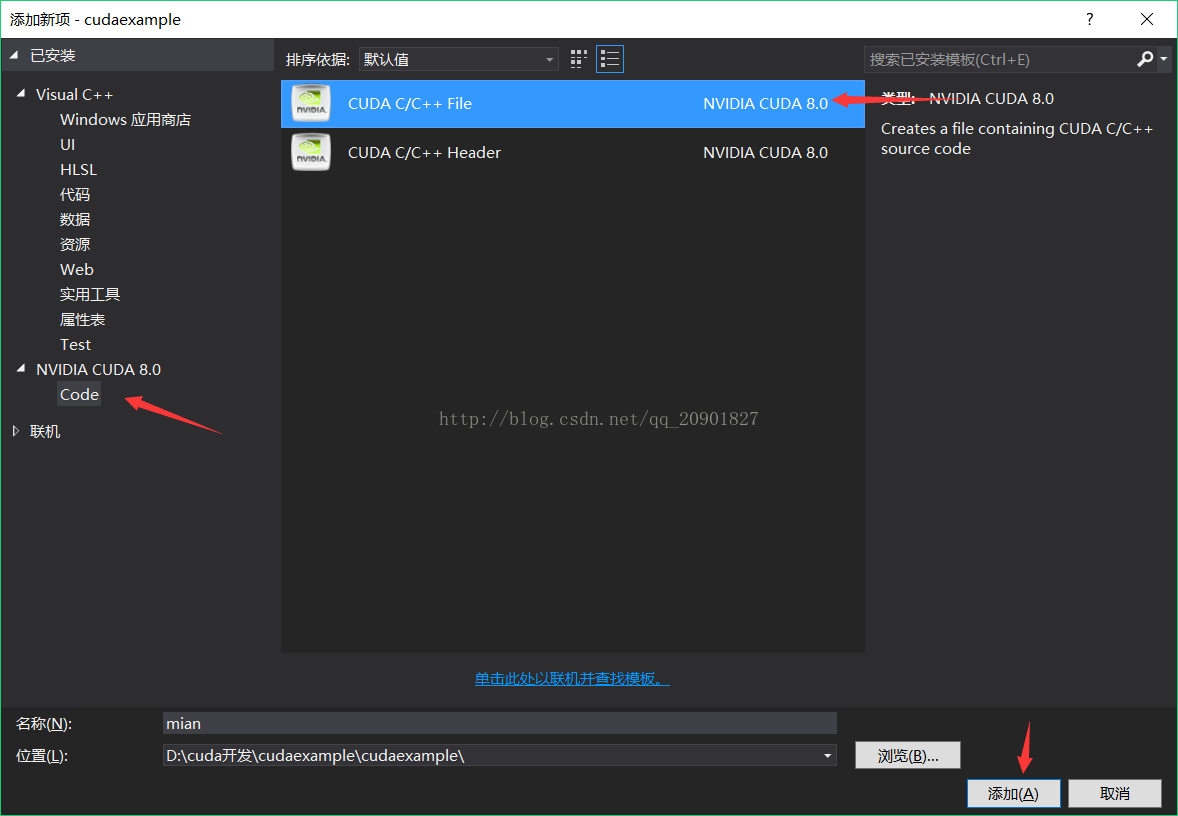Select the 实用工具 category
This screenshot has height=816, width=1178.
point(90,295)
